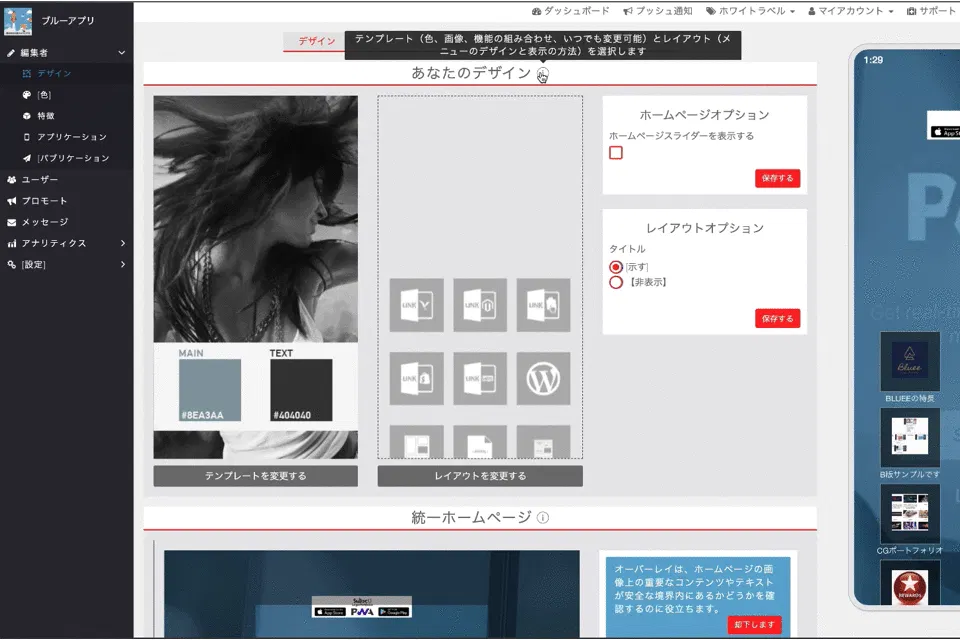This screenshot has height=640, width=960.
Task: Open ユーザー section in the sidebar
Action: (40, 180)
